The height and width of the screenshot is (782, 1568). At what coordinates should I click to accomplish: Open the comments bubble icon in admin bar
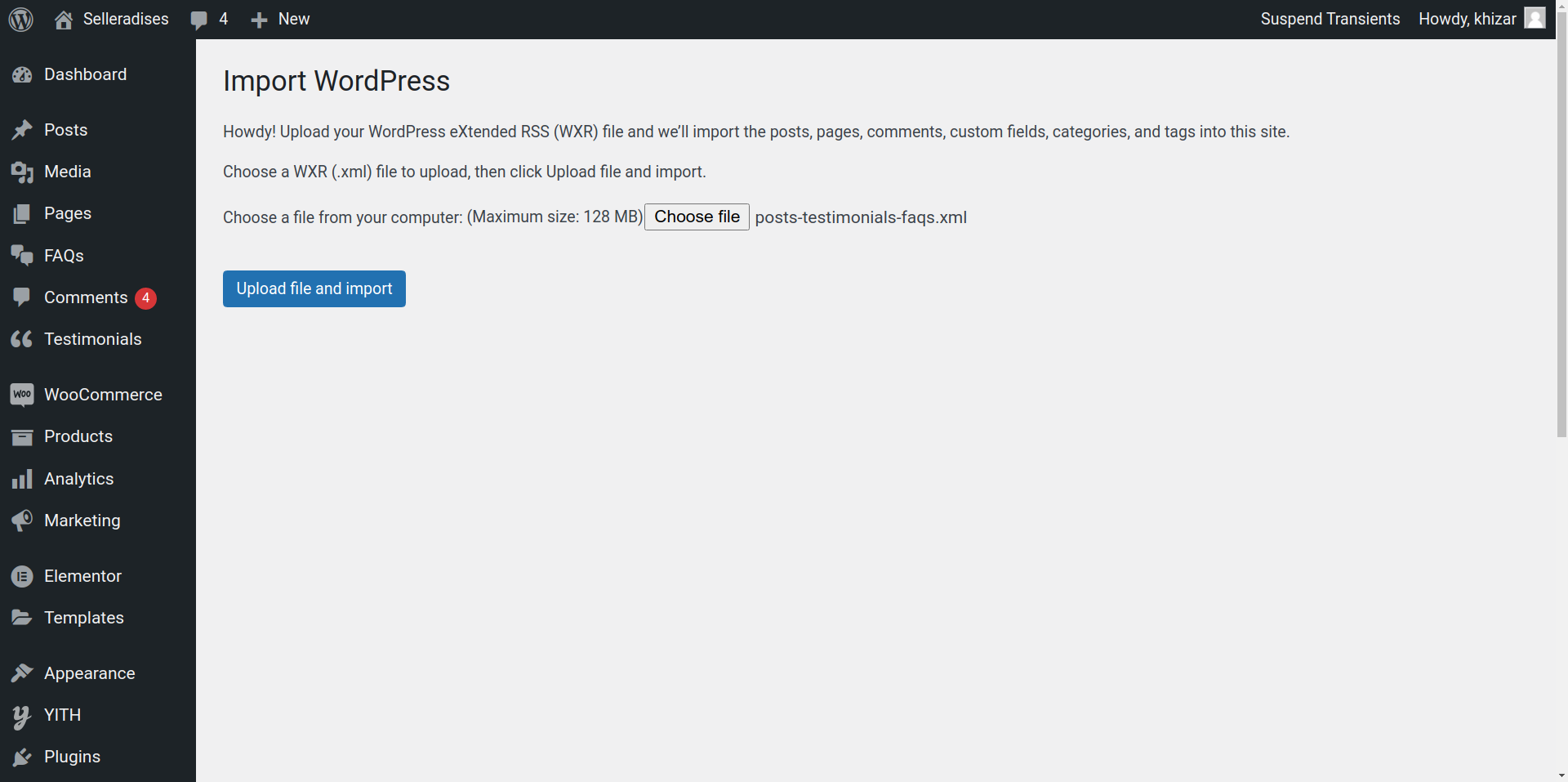pos(198,20)
